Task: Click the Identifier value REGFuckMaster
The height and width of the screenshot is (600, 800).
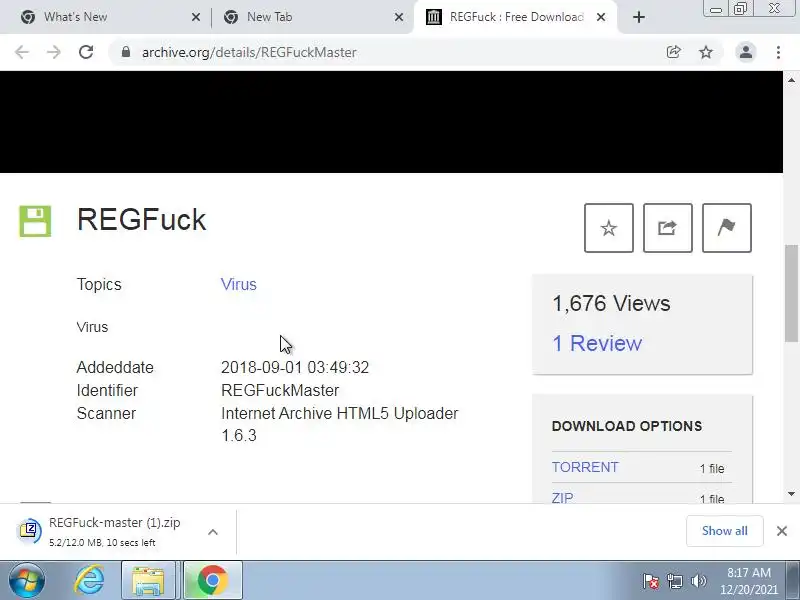Action: coord(280,390)
